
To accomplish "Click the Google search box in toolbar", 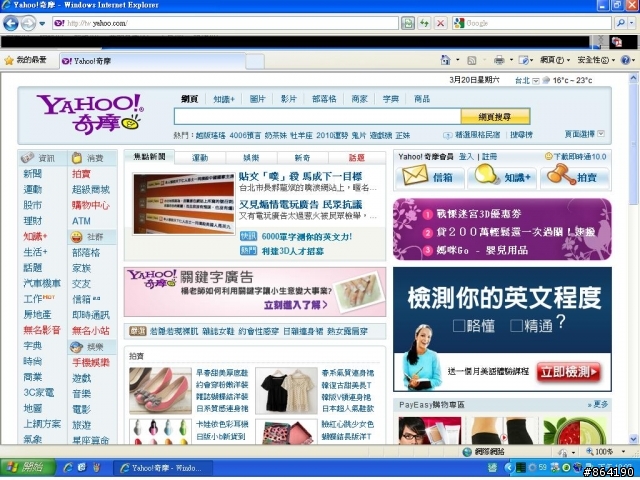I will [x=532, y=23].
